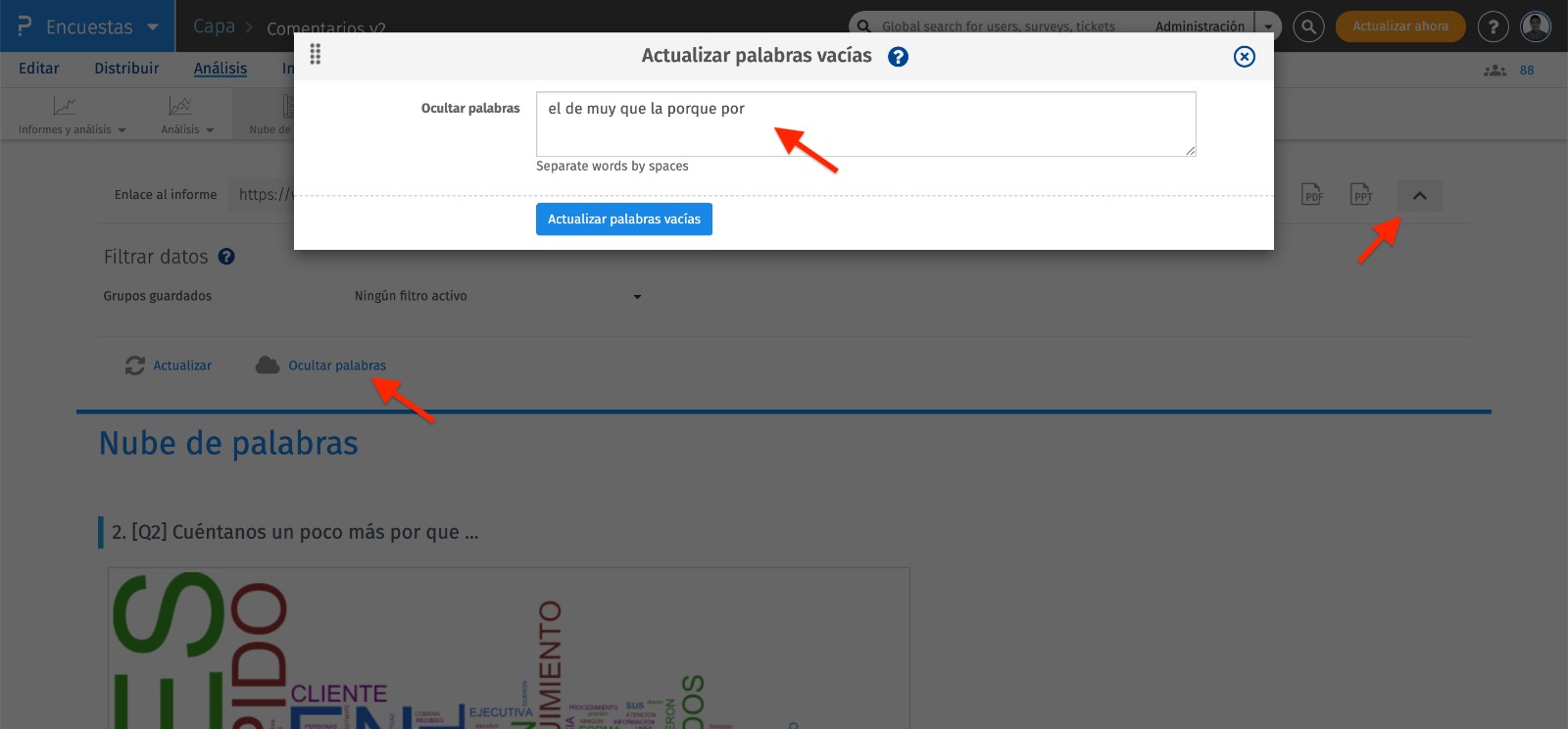Screen dimensions: 1568x729
Task: Switch to the Distribuir tab
Action: (x=126, y=69)
